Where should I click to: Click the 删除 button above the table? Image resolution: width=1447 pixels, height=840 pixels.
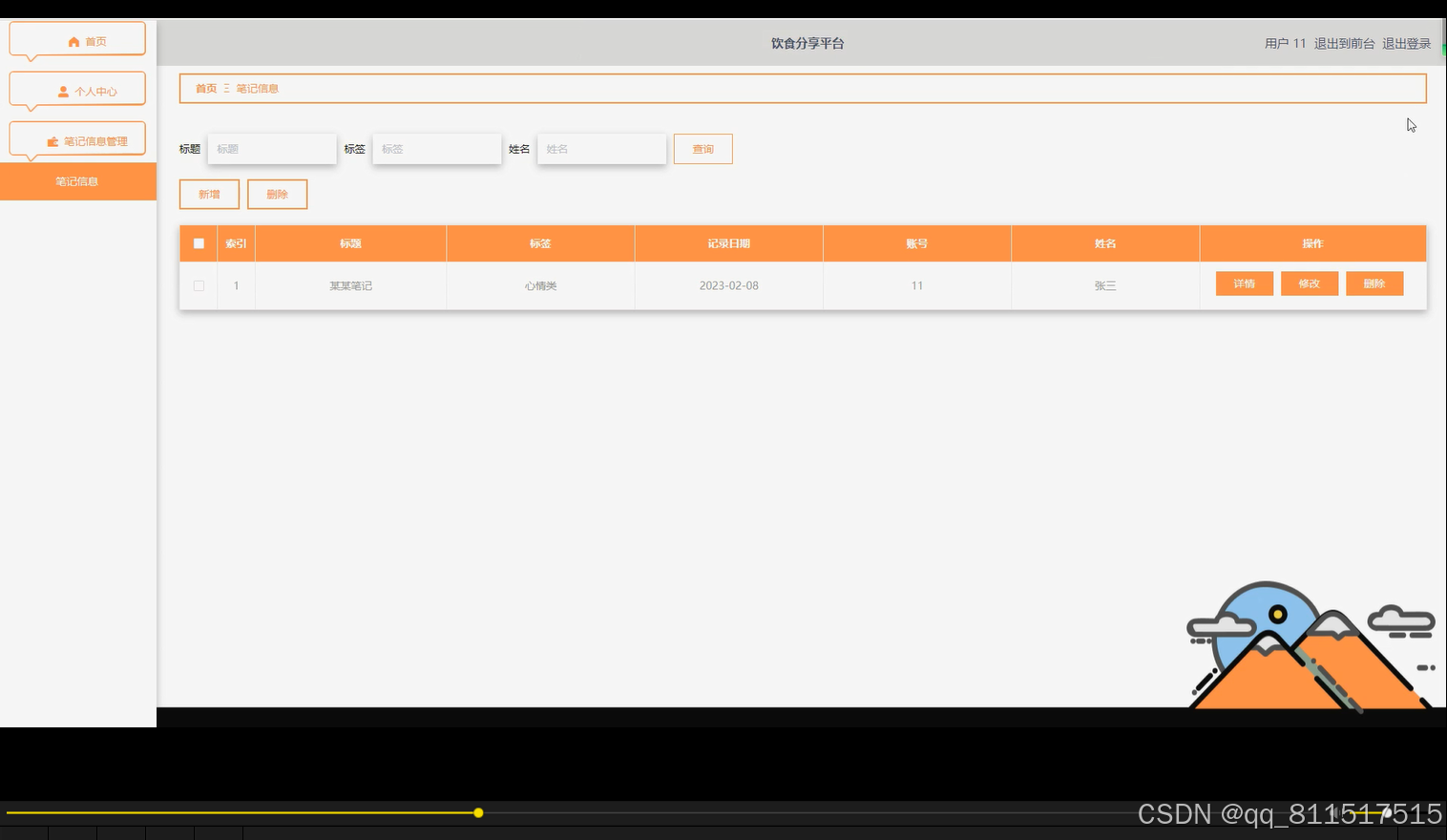(277, 194)
